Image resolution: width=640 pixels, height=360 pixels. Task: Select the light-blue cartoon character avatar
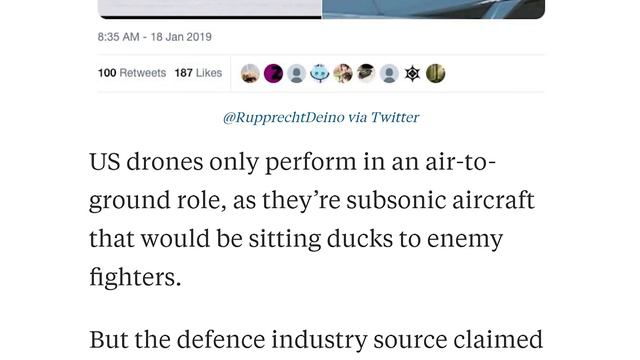[x=320, y=73]
